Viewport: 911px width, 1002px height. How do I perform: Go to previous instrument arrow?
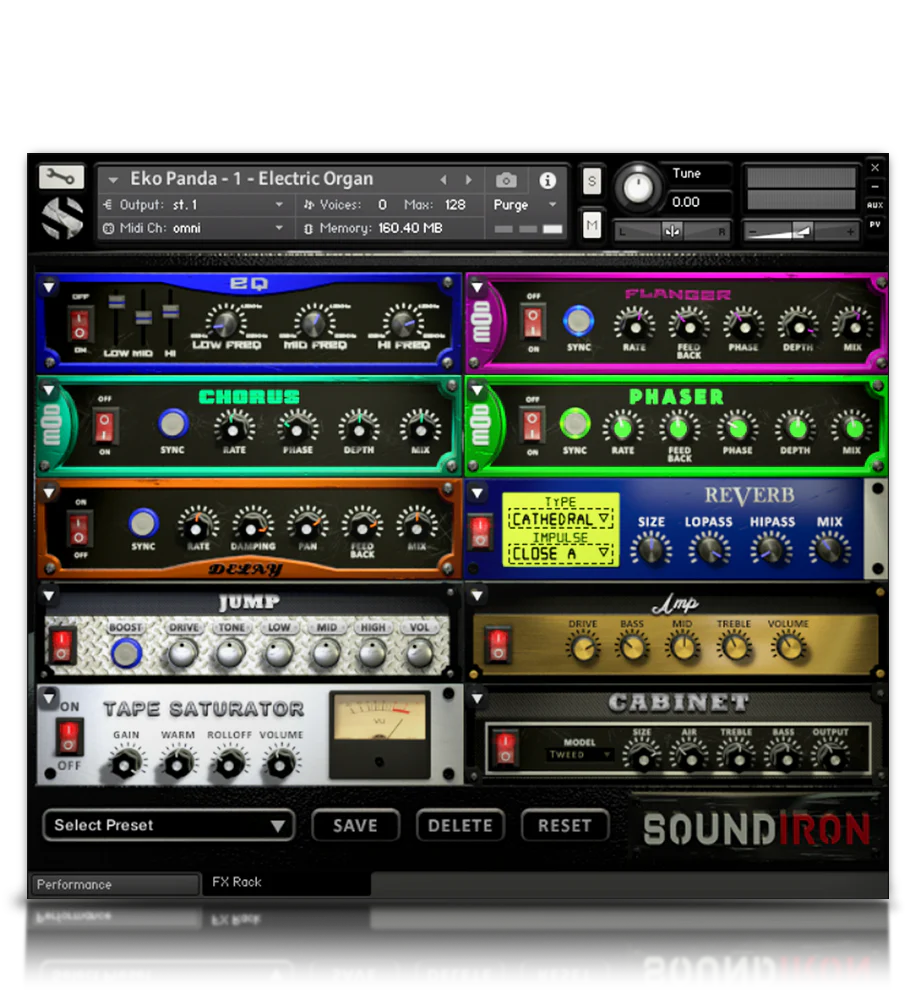[x=443, y=180]
